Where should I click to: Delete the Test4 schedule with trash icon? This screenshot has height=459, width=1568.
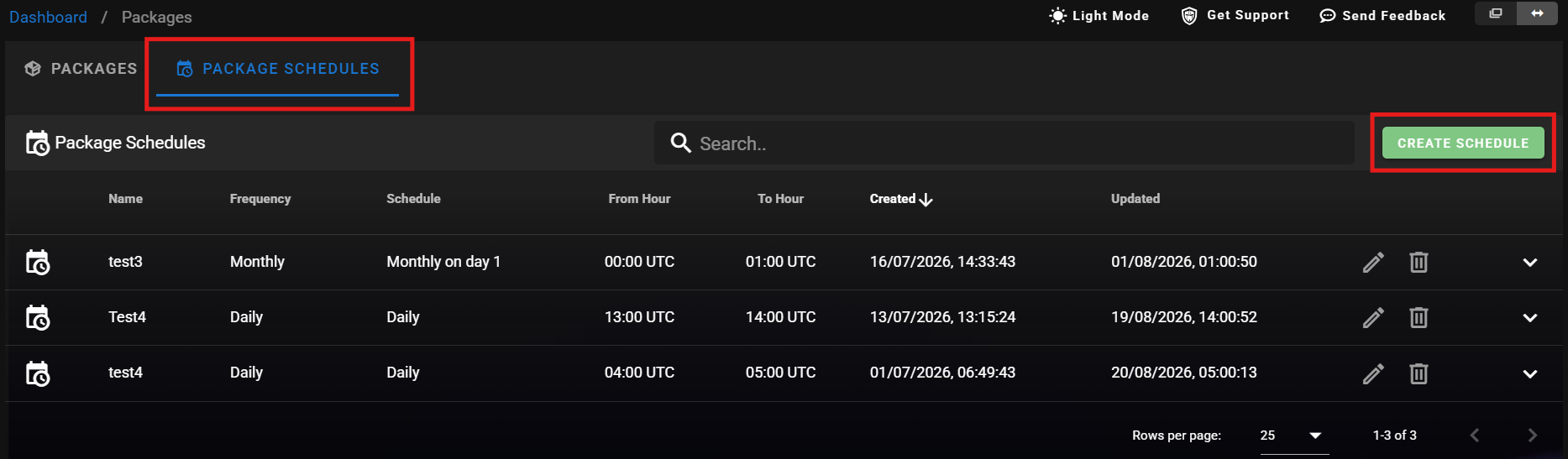pyautogui.click(x=1419, y=318)
